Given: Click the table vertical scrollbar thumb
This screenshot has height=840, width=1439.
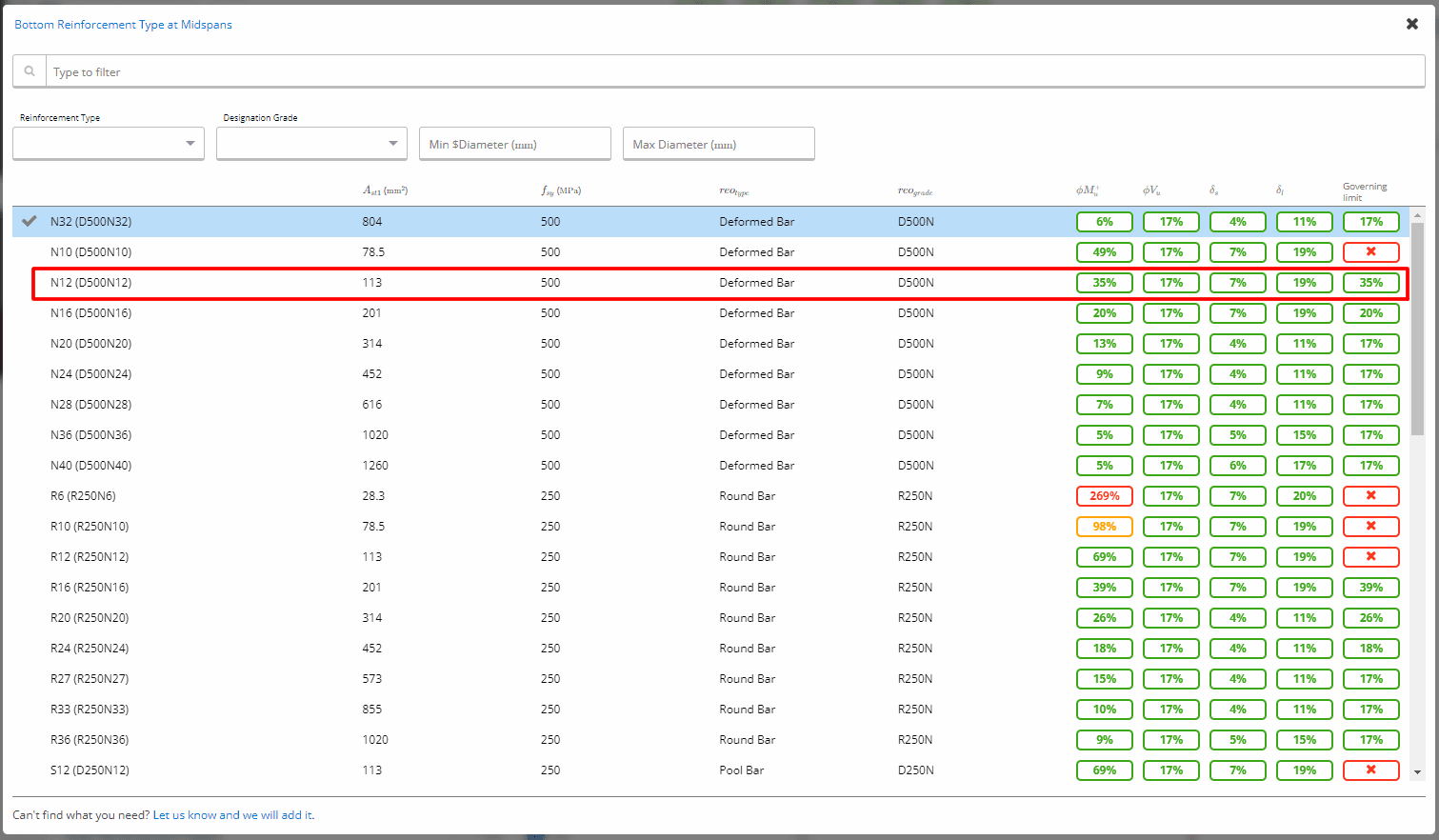Looking at the screenshot, I should [1417, 330].
